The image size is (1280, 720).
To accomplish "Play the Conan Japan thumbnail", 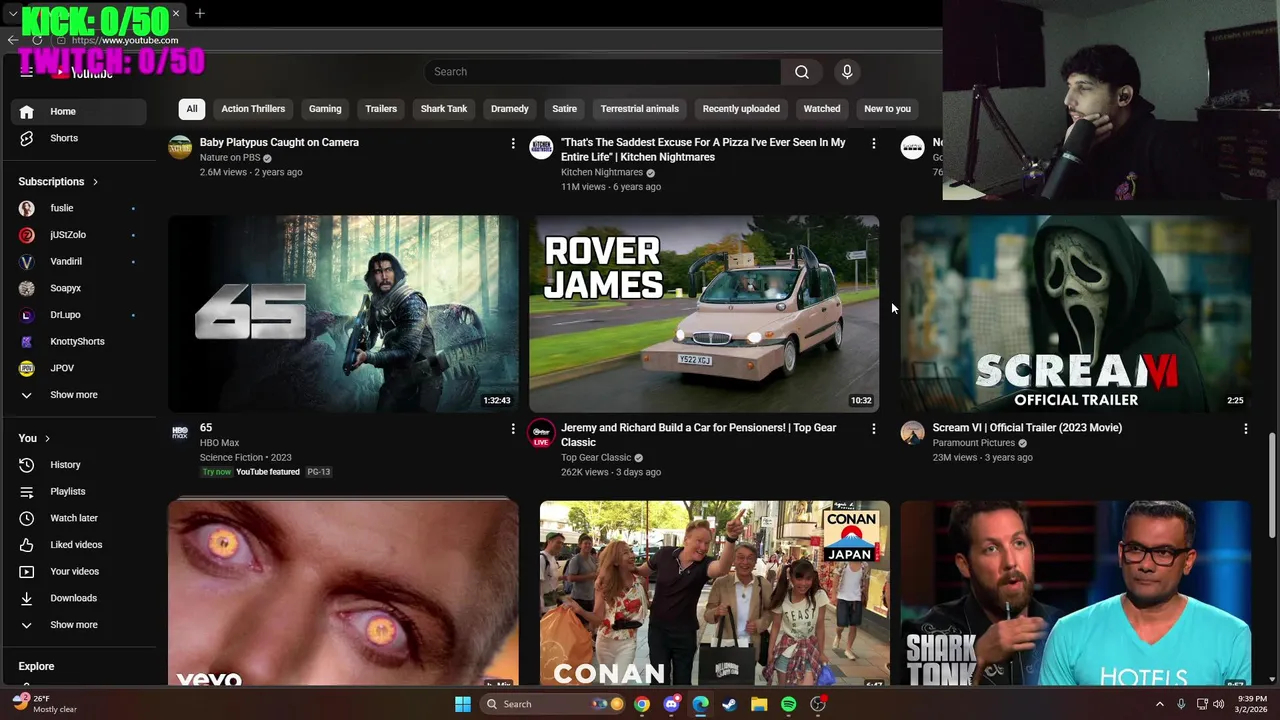I will click(714, 593).
